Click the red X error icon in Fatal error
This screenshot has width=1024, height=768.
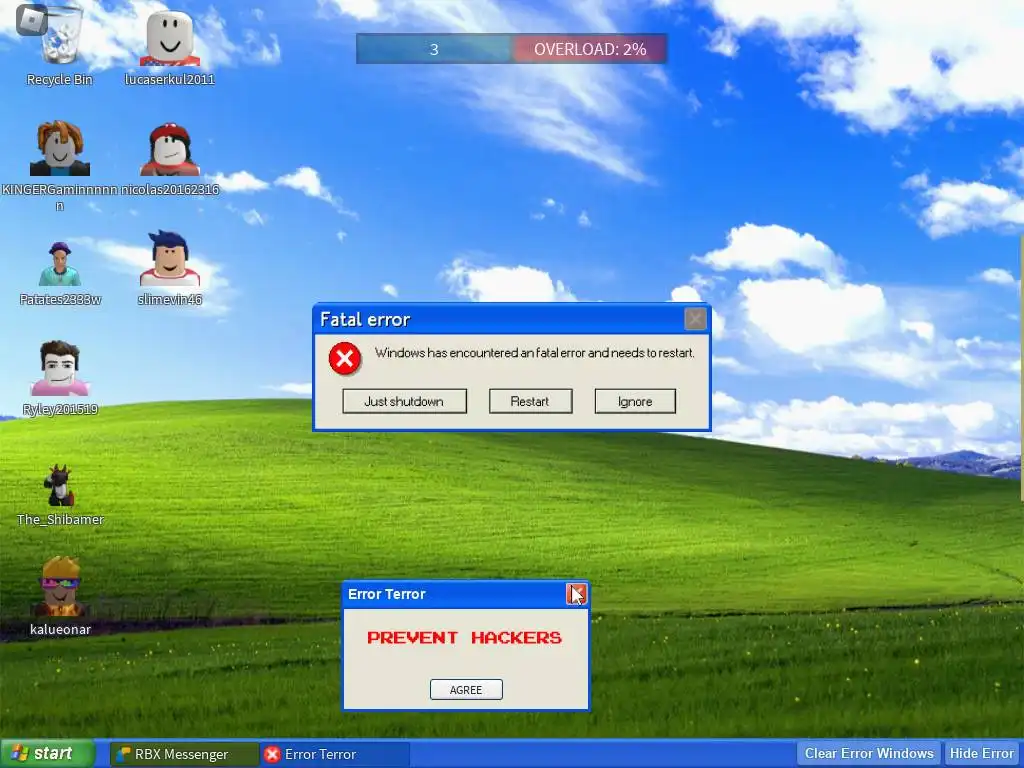point(345,359)
